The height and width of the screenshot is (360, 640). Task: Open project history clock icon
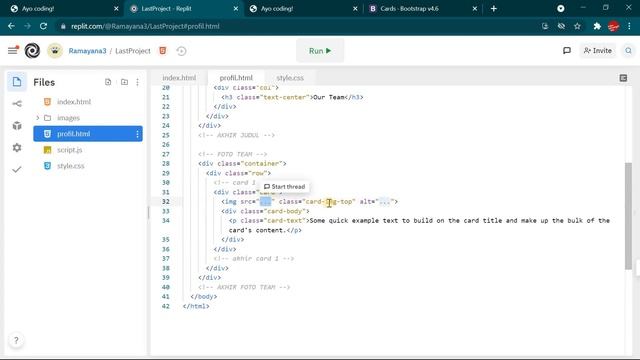[x=182, y=51]
